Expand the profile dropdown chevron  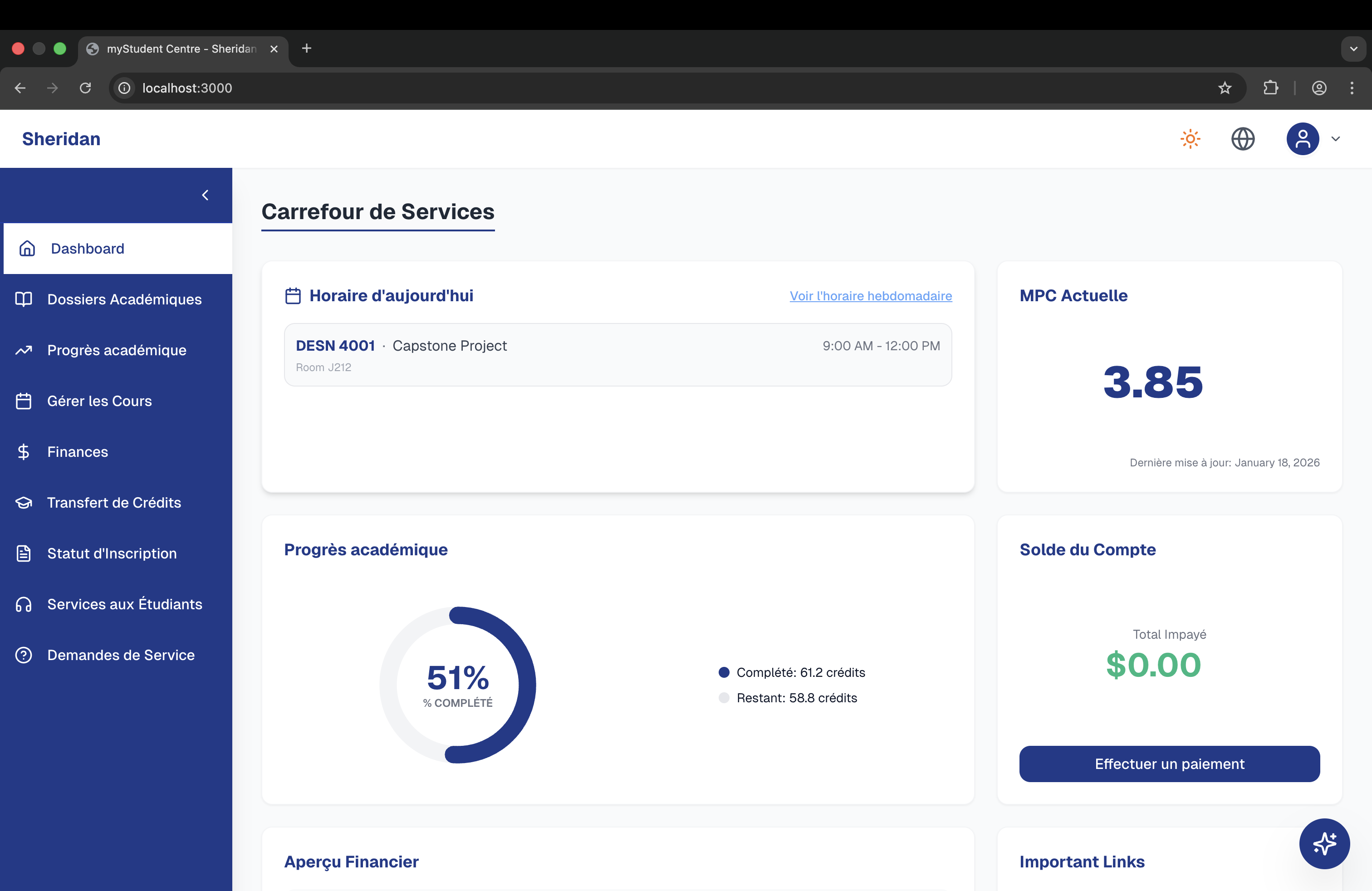[1336, 139]
